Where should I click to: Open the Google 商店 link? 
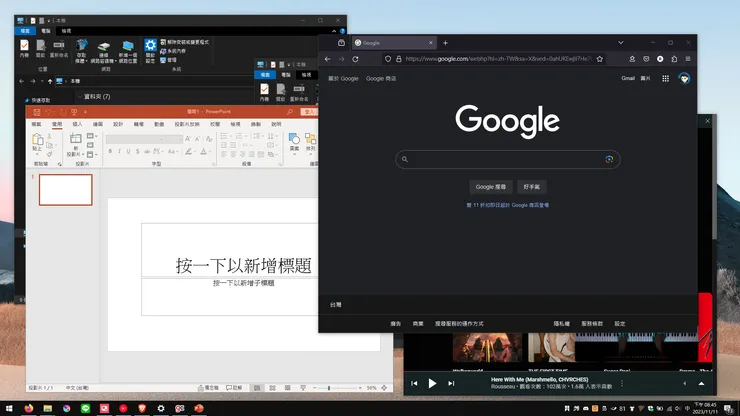click(381, 78)
